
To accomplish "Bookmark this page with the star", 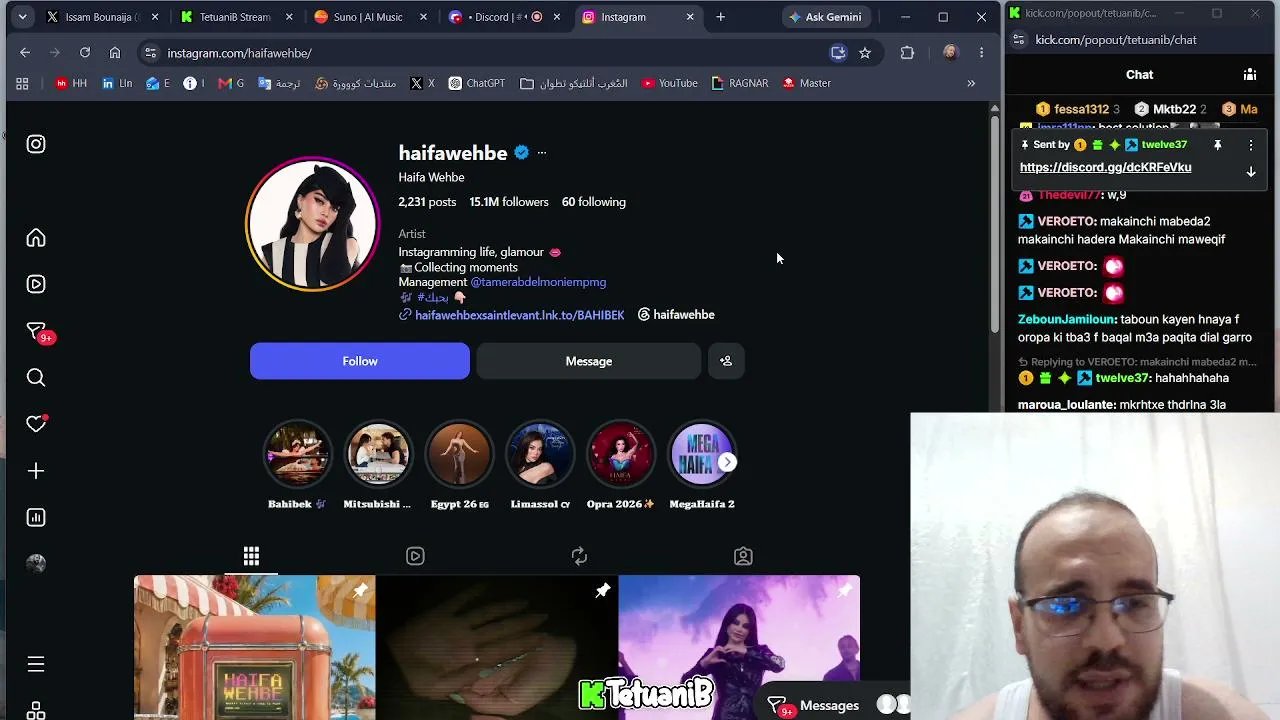I will 865,53.
